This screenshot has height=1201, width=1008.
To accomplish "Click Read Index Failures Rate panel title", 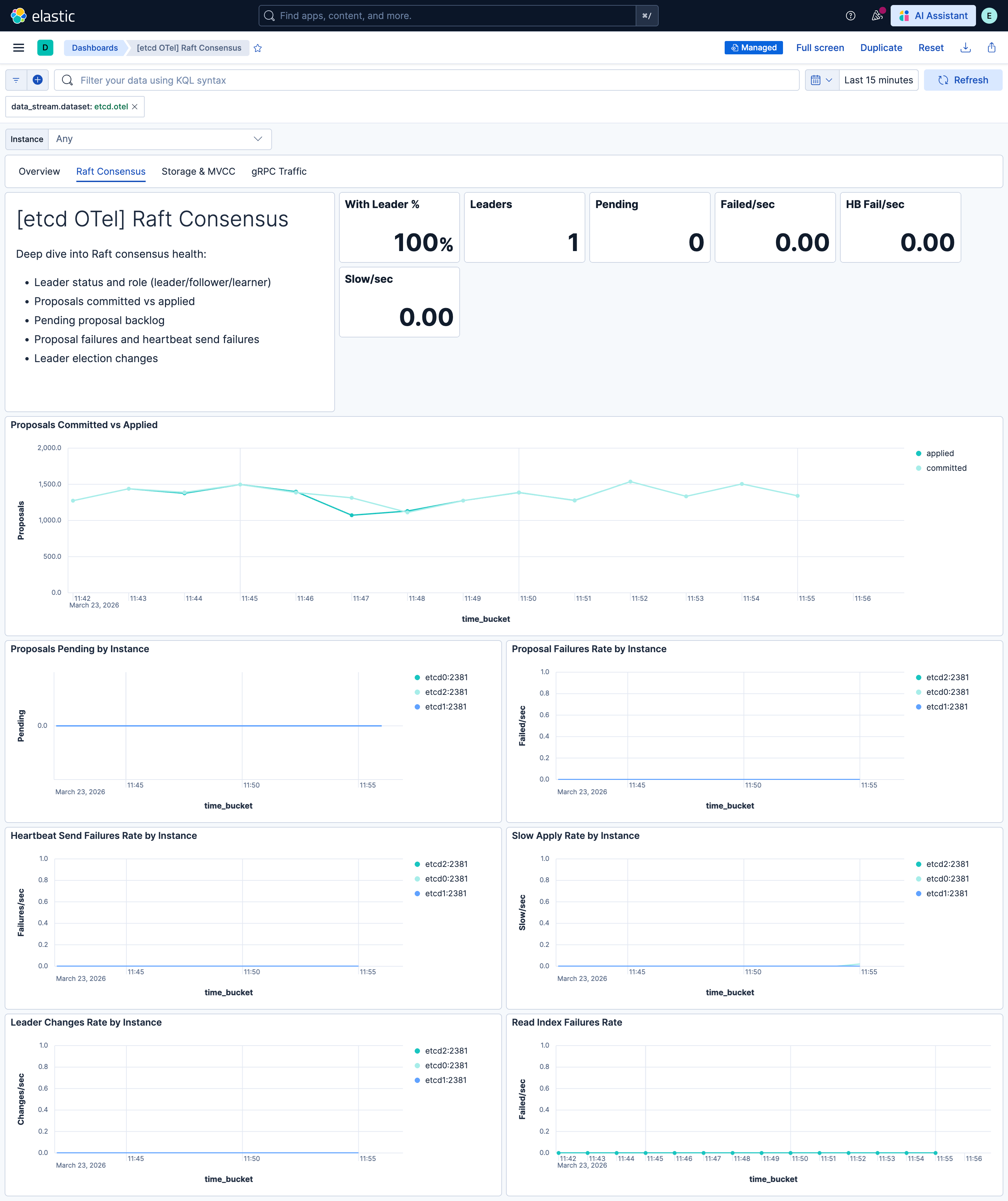I will [x=567, y=1023].
